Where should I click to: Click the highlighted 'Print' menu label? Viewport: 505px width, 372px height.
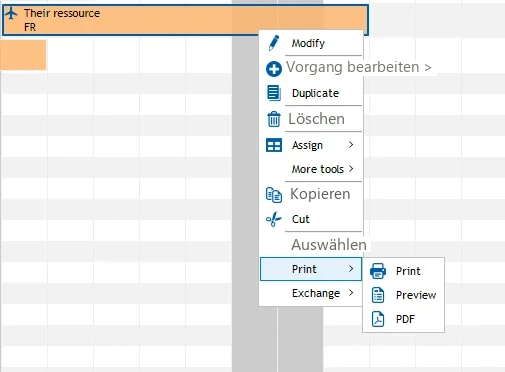click(304, 269)
